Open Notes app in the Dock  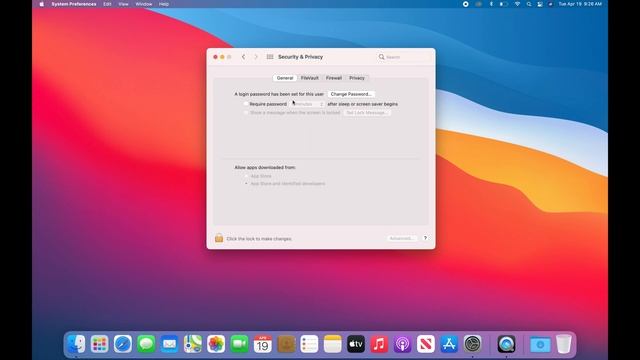pyautogui.click(x=333, y=344)
